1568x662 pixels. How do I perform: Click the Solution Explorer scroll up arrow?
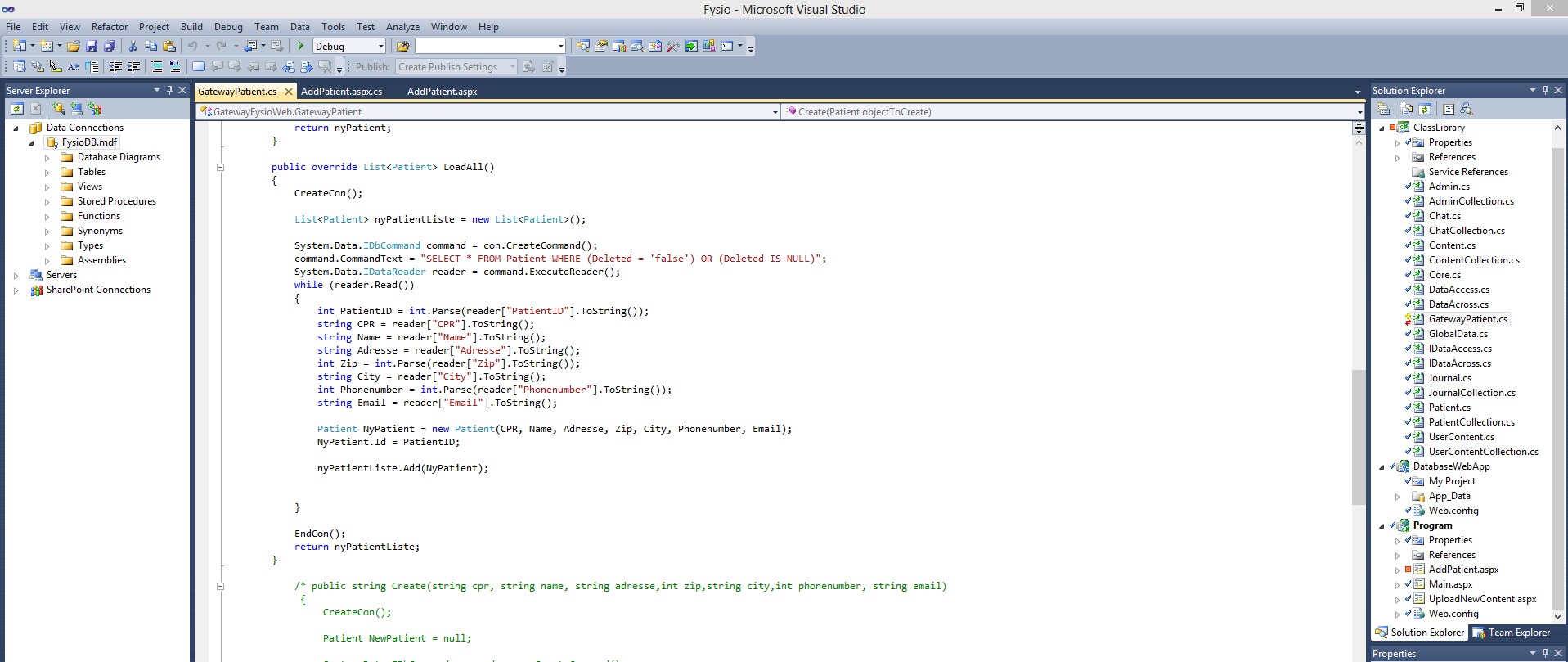[1557, 128]
